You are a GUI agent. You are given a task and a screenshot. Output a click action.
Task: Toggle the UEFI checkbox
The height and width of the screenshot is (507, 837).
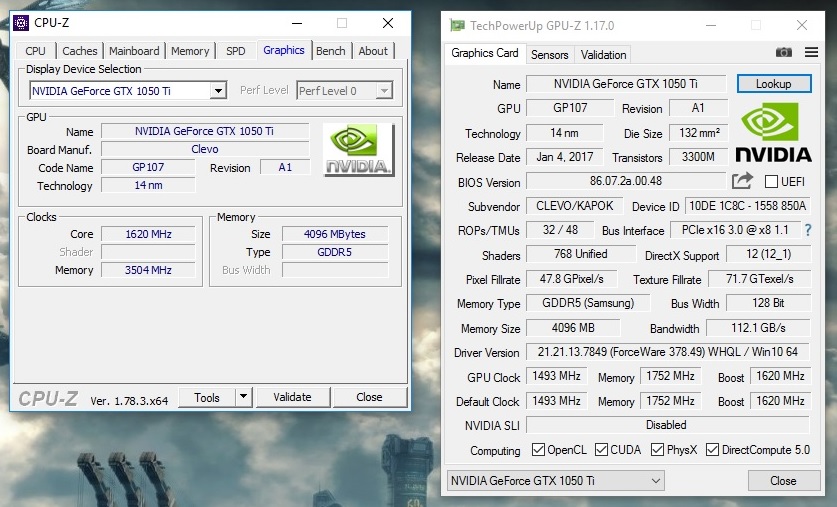coord(771,181)
